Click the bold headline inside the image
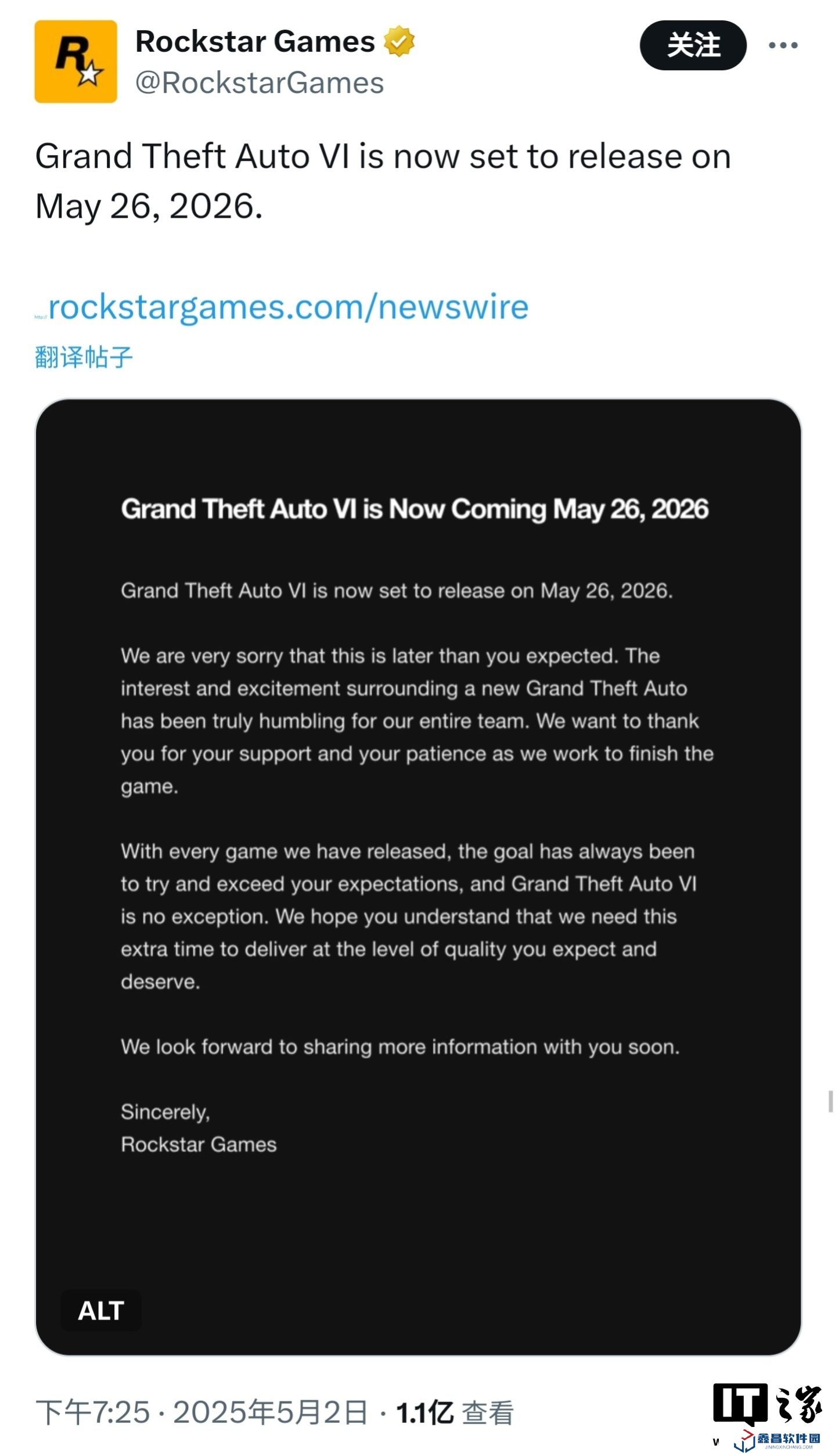Screen dimensions: 835x1456 (415, 509)
